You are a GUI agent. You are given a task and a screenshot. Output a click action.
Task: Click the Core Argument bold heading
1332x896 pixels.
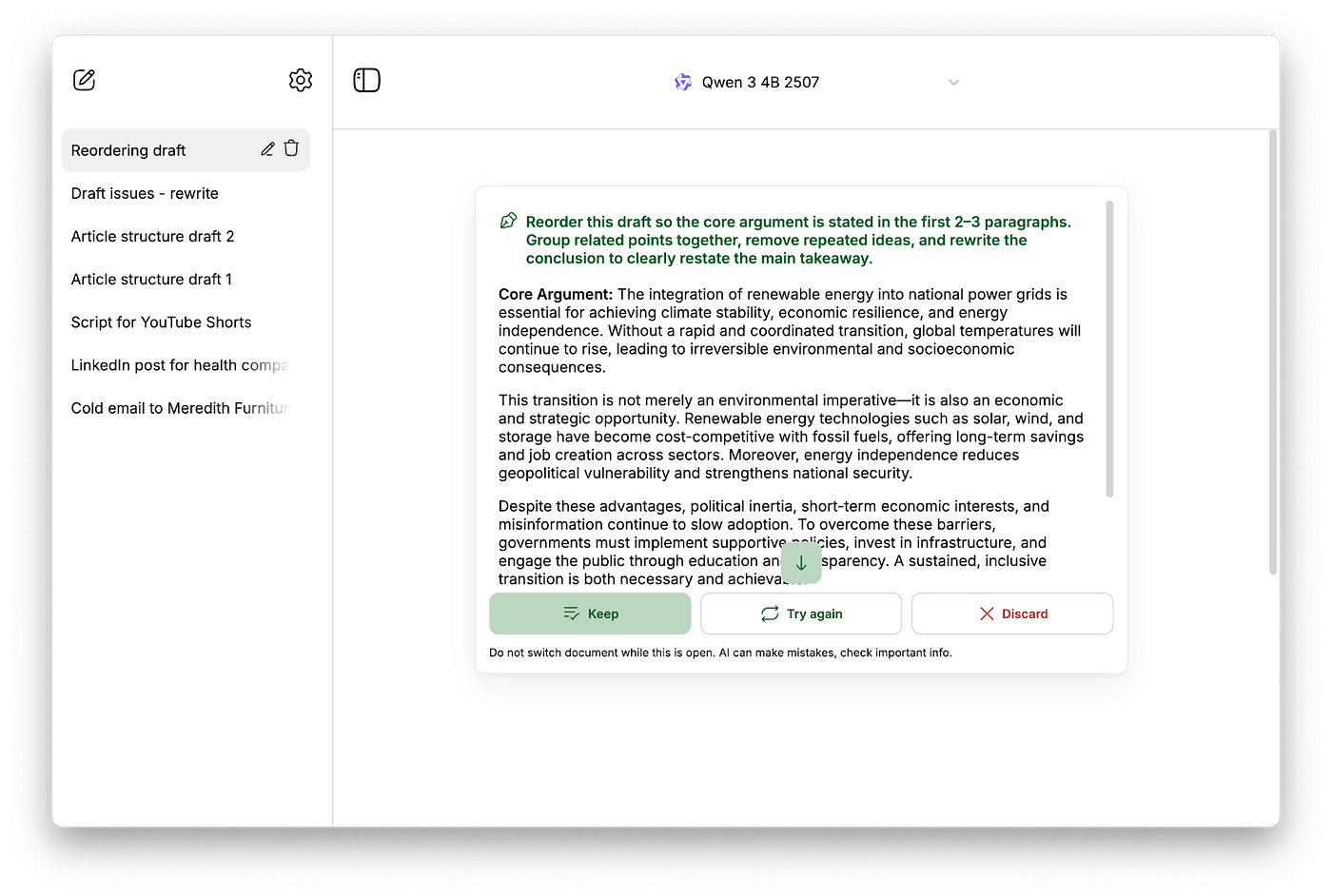click(x=556, y=295)
